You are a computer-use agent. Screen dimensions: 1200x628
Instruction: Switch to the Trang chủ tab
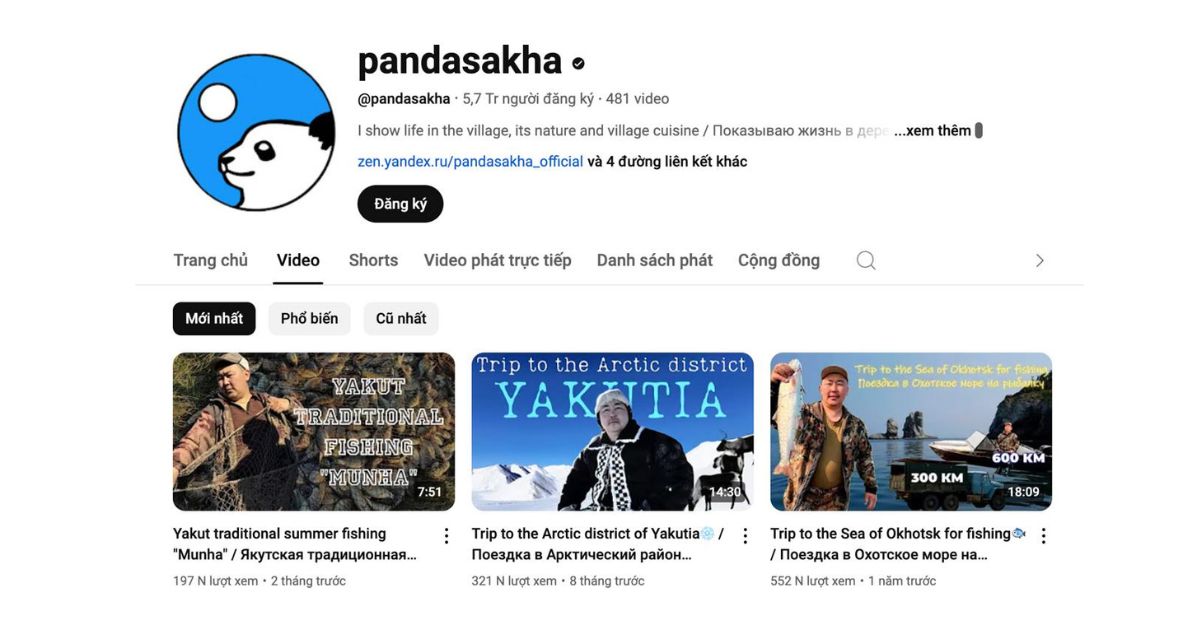210,260
